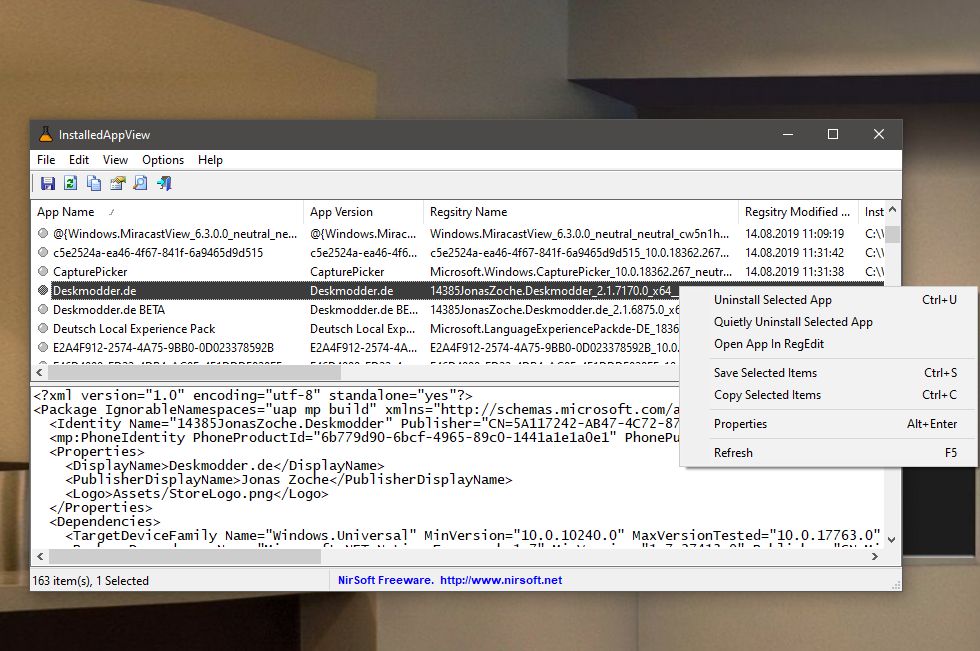This screenshot has height=651, width=980.
Task: Select the CapturePicker row bullet icon
Action: click(x=42, y=271)
